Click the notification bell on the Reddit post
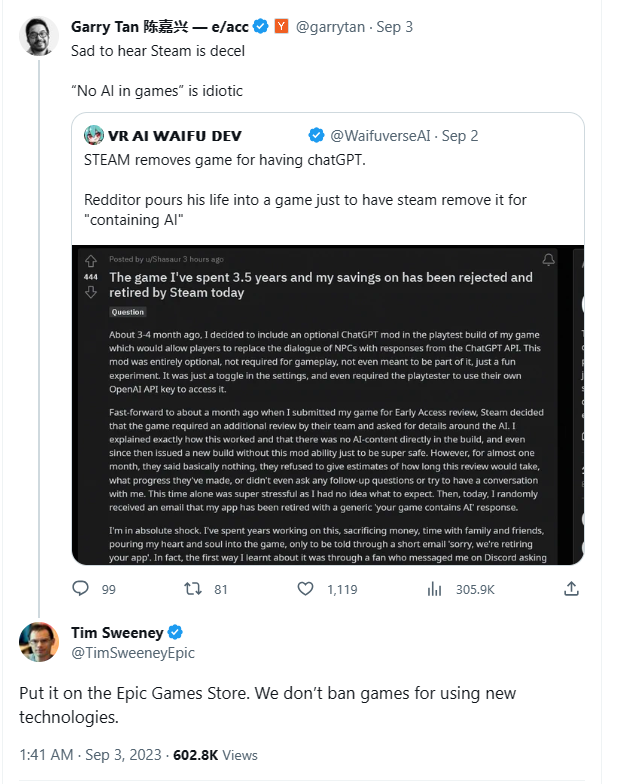624x784 pixels. pos(547,260)
